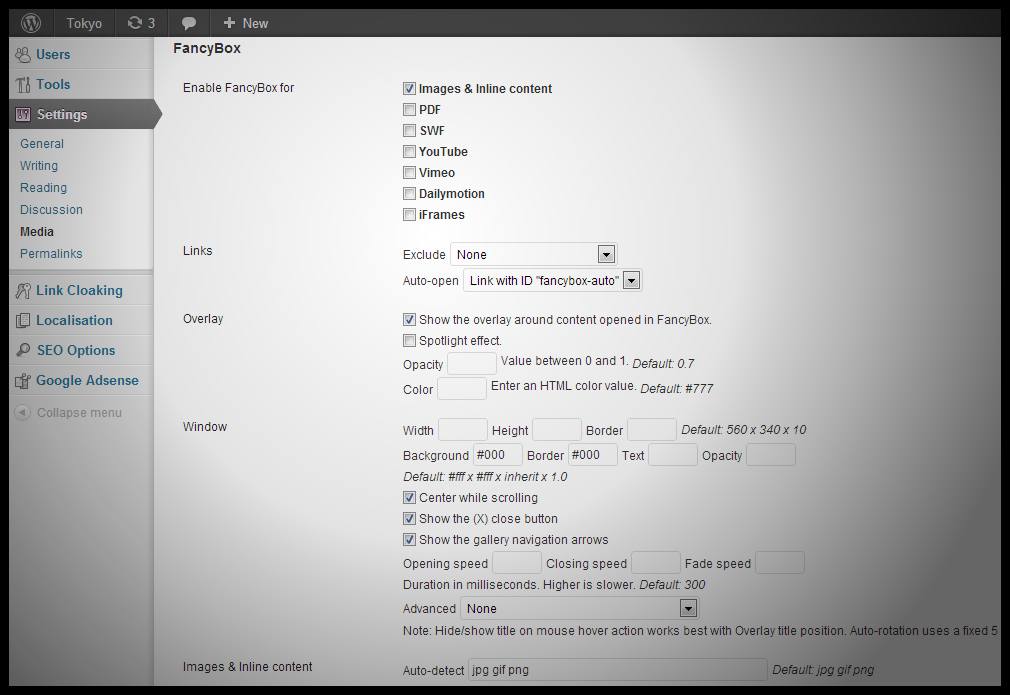Screen dimensions: 1010x695
Task: Go to Permalinks settings submenu
Action: [x=51, y=254]
